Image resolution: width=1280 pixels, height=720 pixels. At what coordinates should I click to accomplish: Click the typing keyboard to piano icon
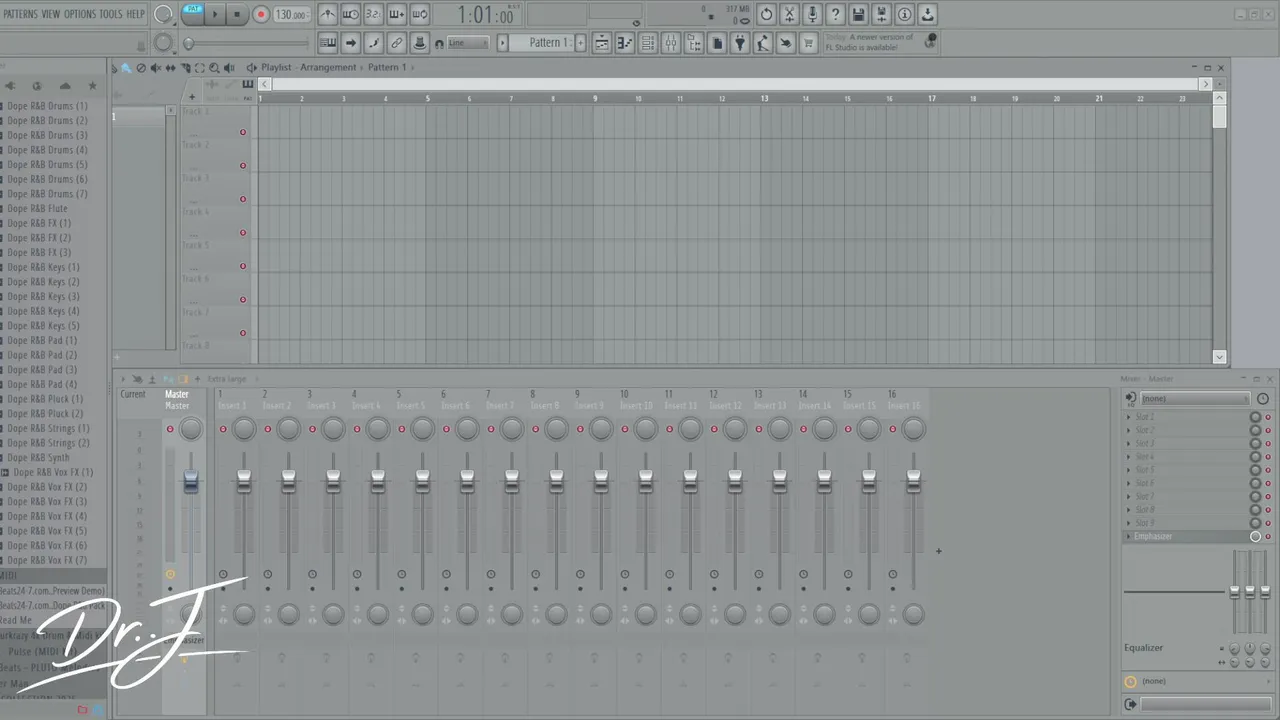pyautogui.click(x=327, y=42)
